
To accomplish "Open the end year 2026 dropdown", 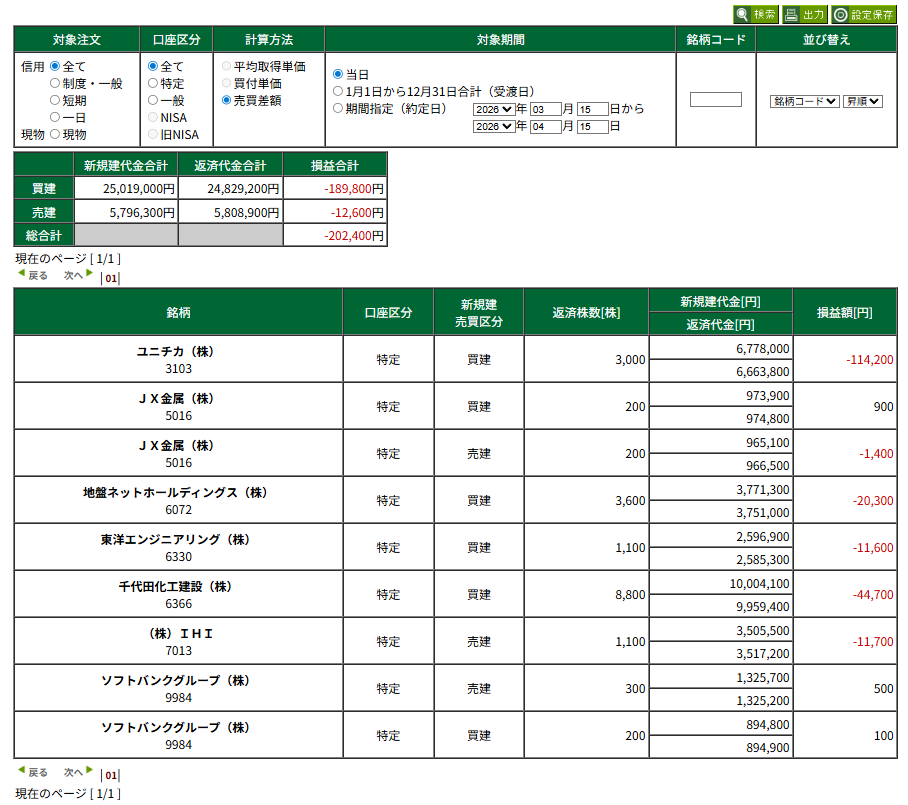I will point(494,127).
